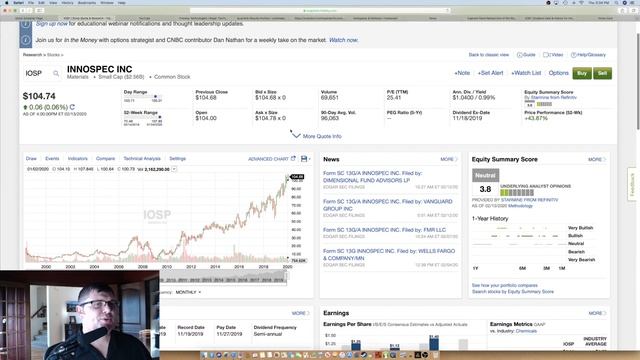Open the Safari Bookmarks menu
Image resolution: width=640 pixels, height=360 pixels.
point(87,2)
